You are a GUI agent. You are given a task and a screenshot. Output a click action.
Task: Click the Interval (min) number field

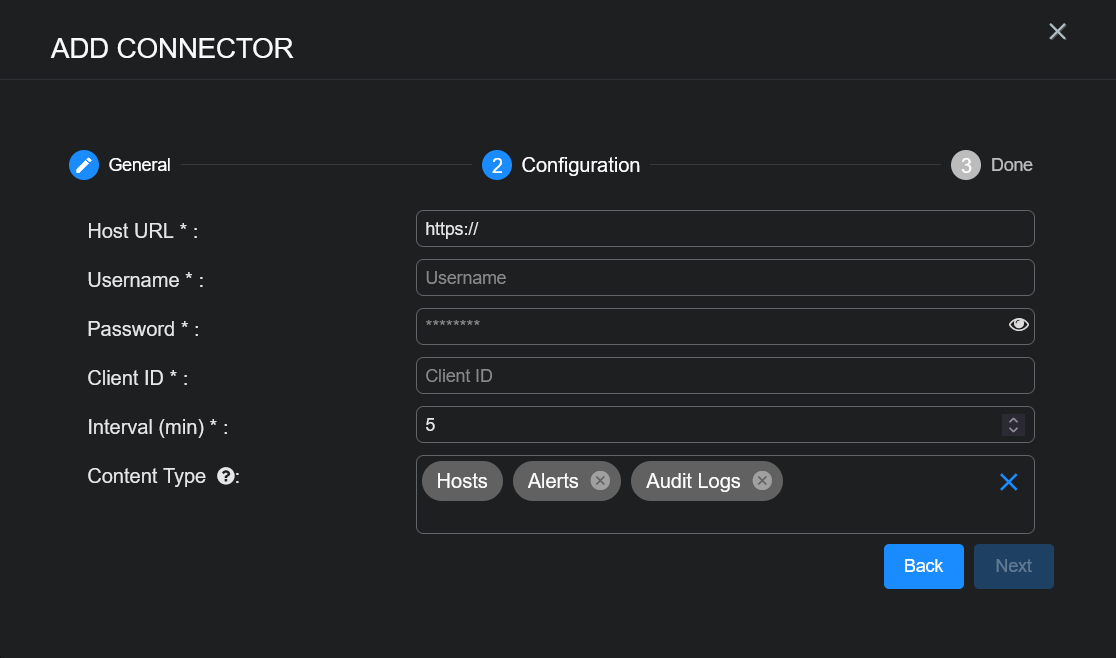click(700, 425)
